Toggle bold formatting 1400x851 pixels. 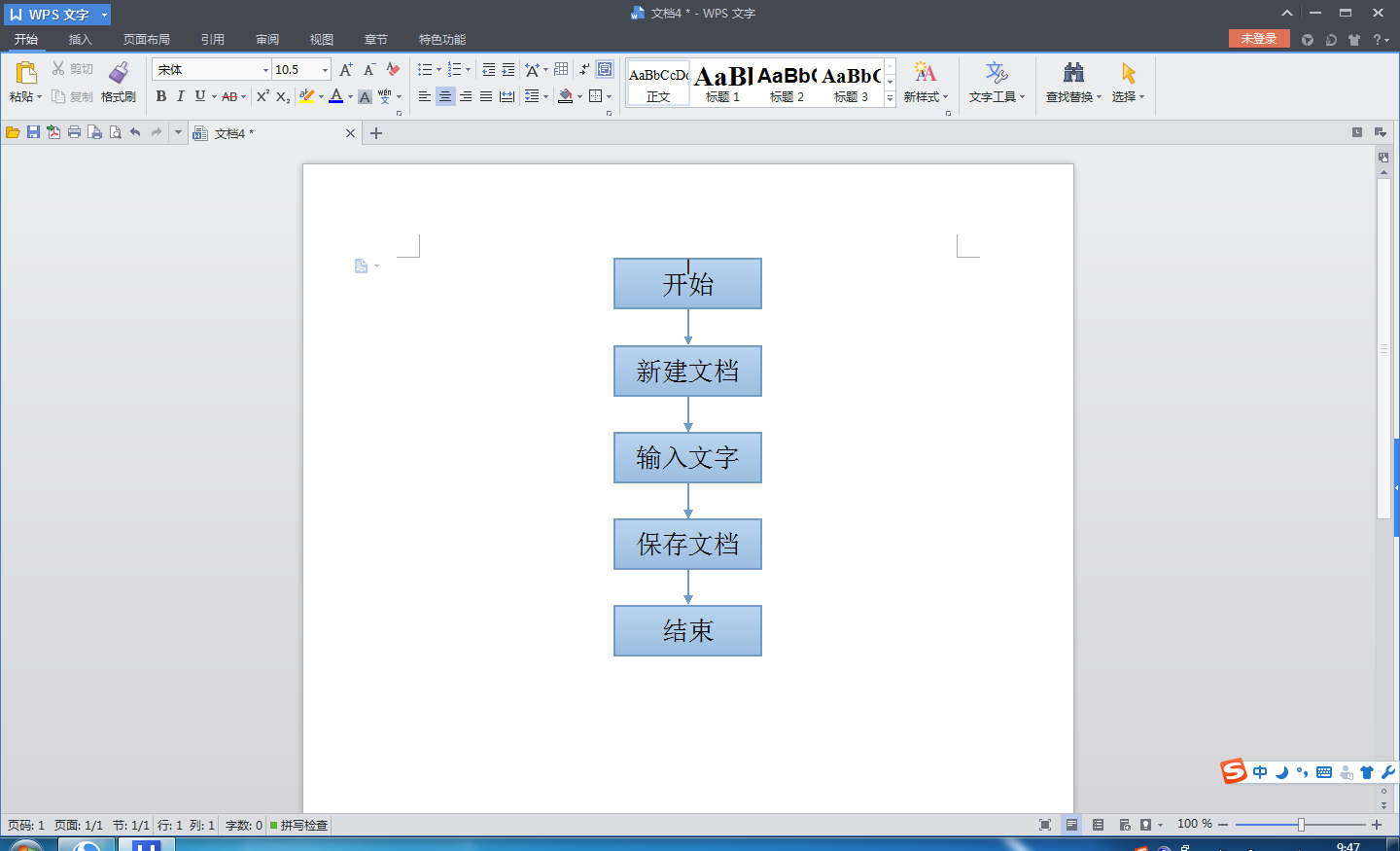[x=161, y=96]
